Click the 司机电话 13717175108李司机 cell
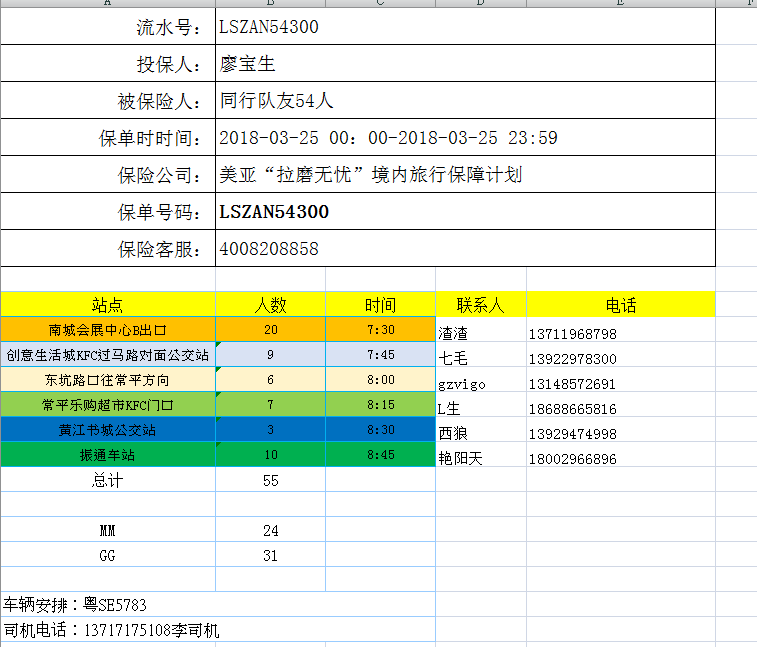The width and height of the screenshot is (757, 647). coord(218,630)
